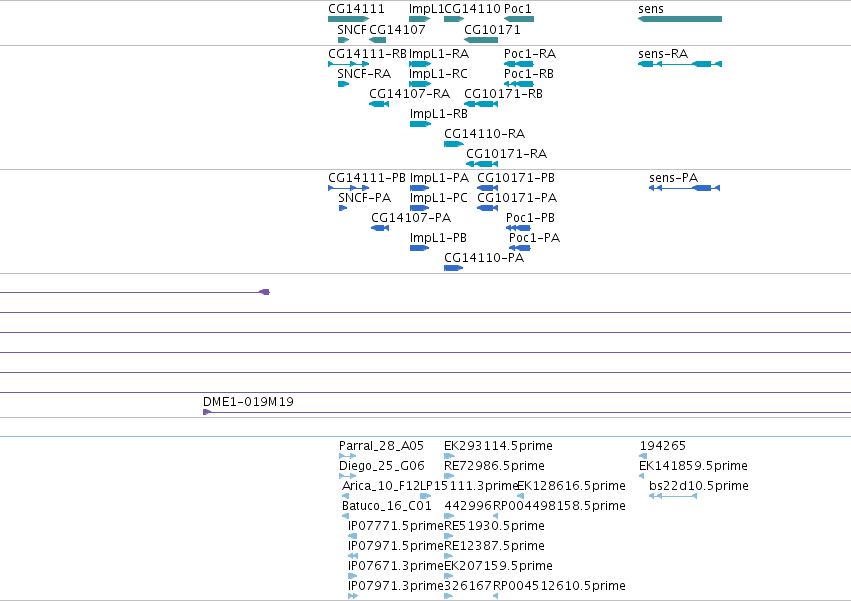
Task: Click transcript ImpL1-RB
Action: pos(420,124)
